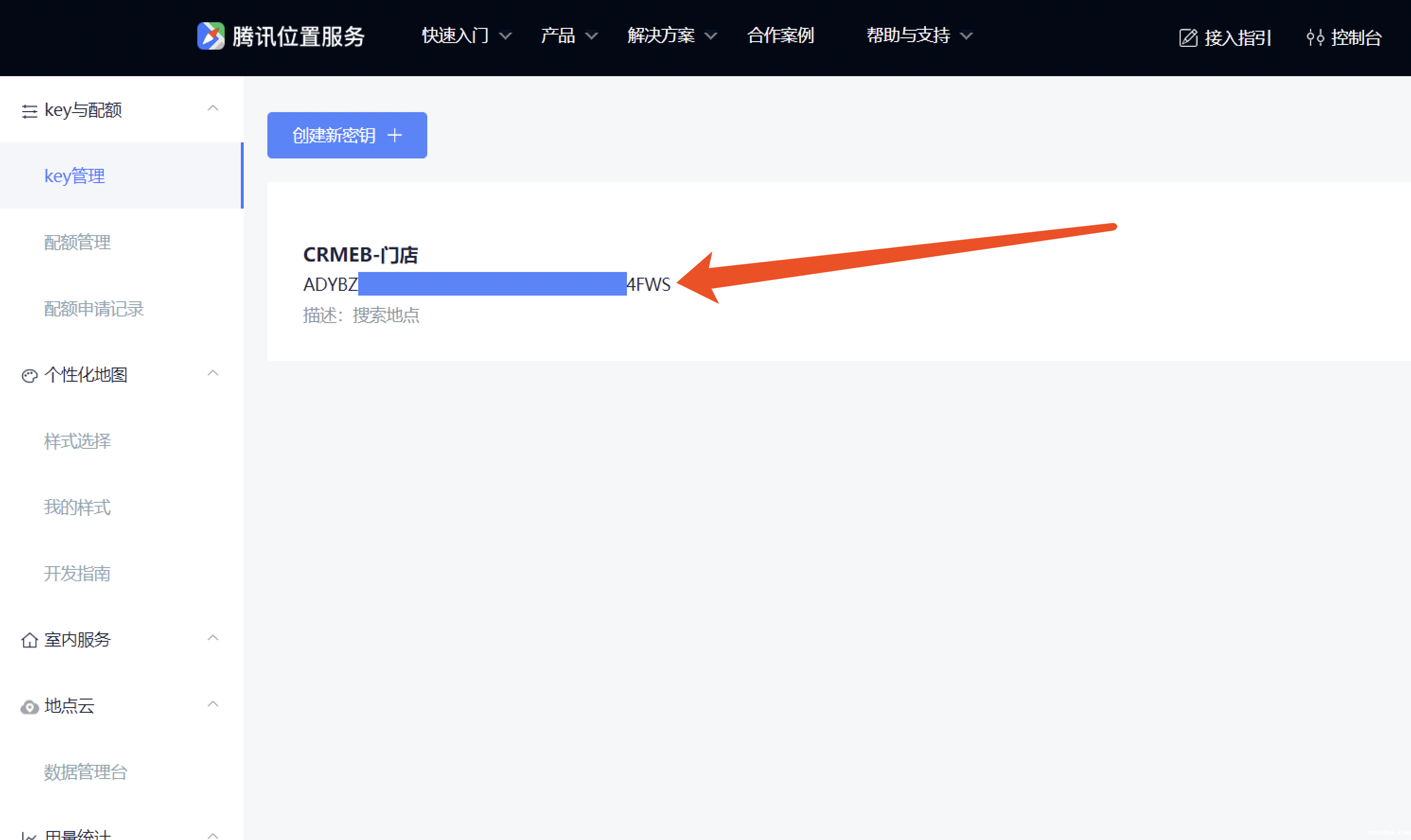Click the plus icon in 创建新密钥
The width and height of the screenshot is (1411, 840).
[x=395, y=135]
